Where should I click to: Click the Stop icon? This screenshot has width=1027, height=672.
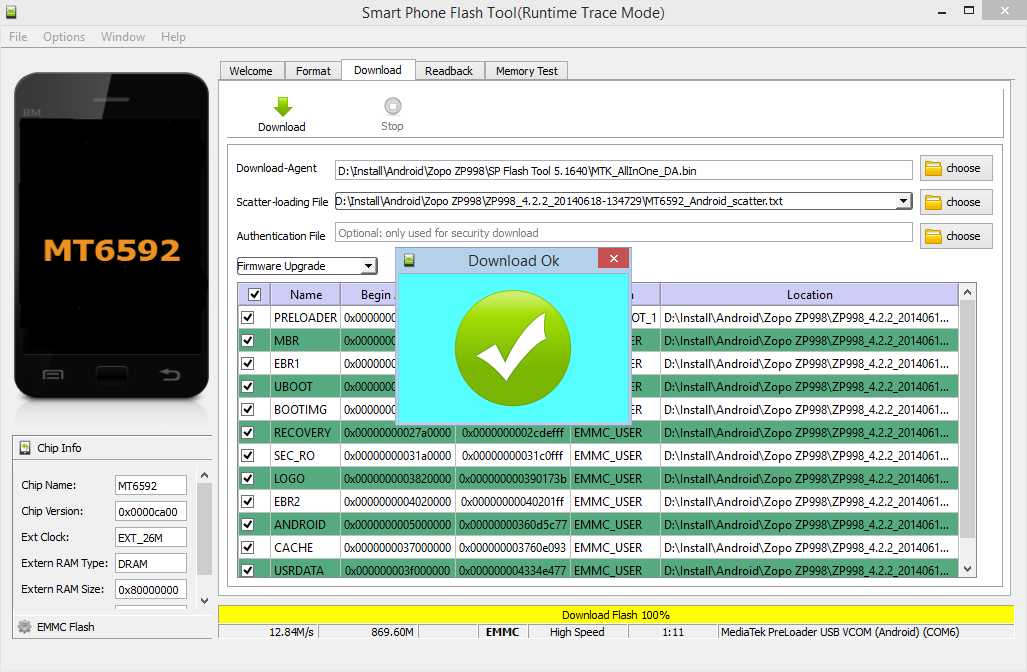click(x=392, y=105)
